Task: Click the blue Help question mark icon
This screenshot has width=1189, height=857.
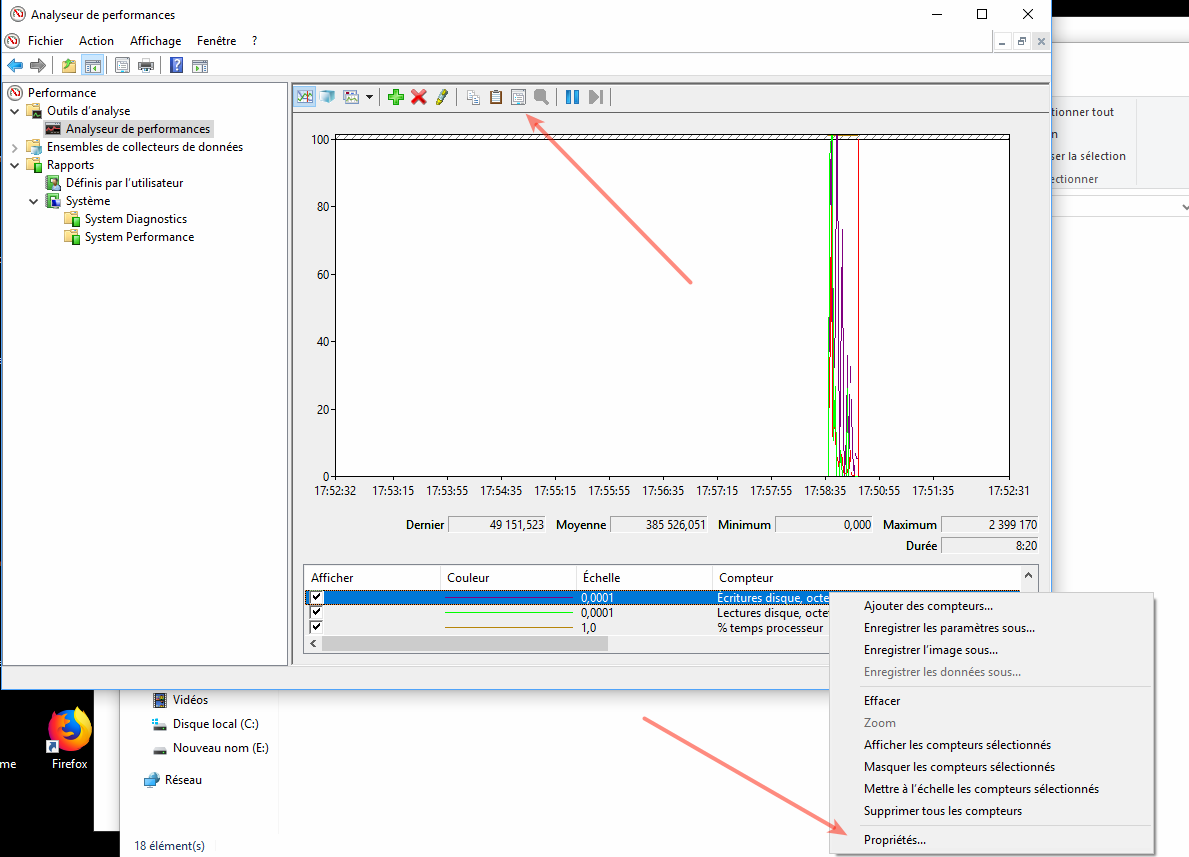Action: coord(176,66)
